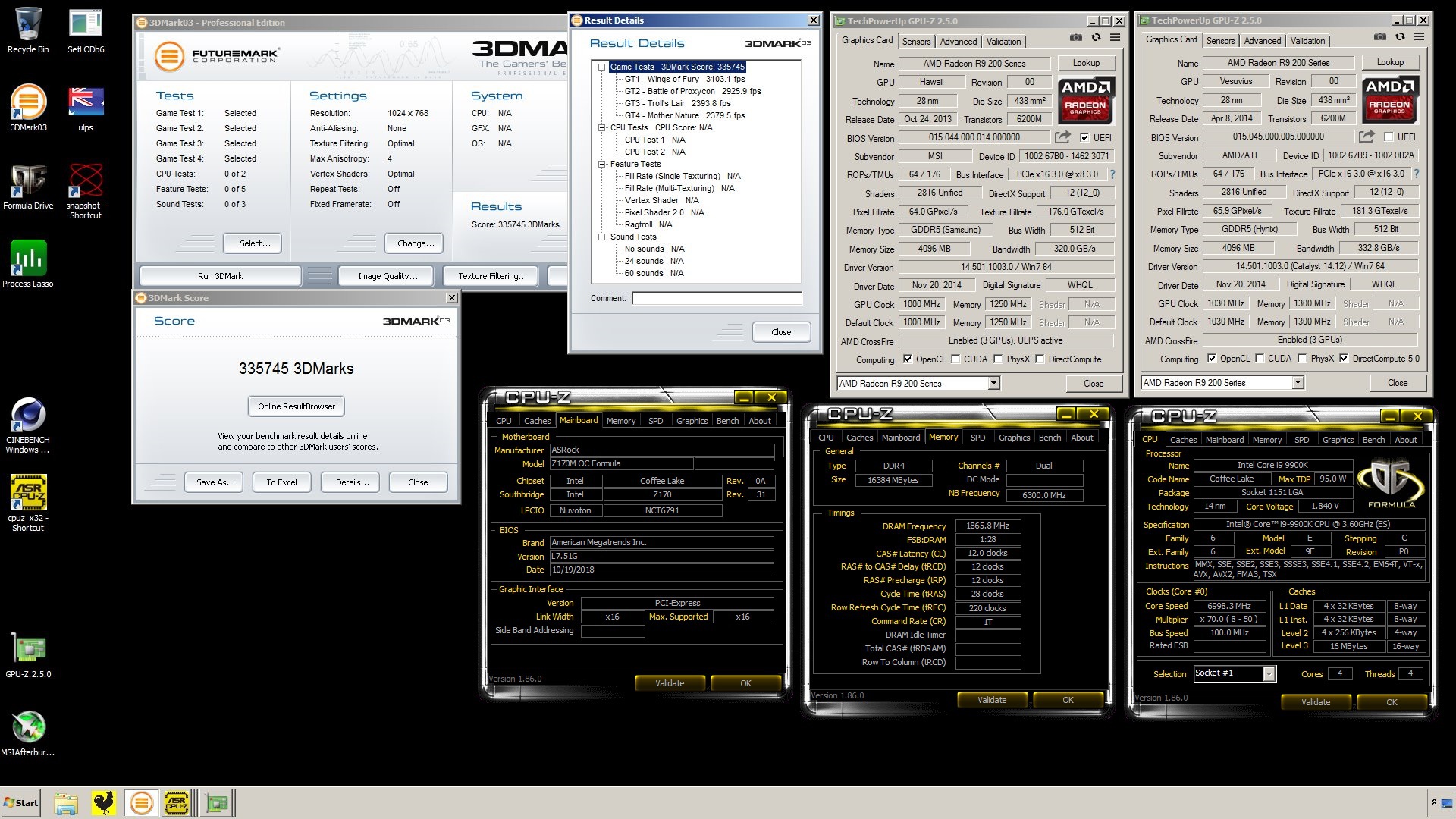
Task: Select the GPU-Z.2.5.0 desktop icon
Action: tap(28, 656)
